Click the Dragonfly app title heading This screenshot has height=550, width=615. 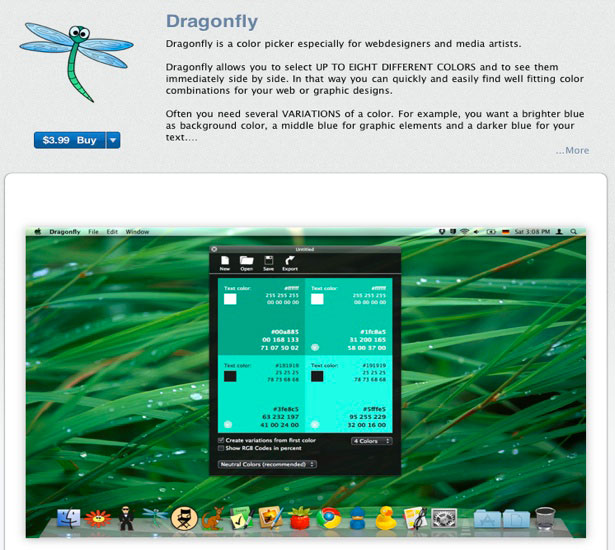pyautogui.click(x=212, y=22)
